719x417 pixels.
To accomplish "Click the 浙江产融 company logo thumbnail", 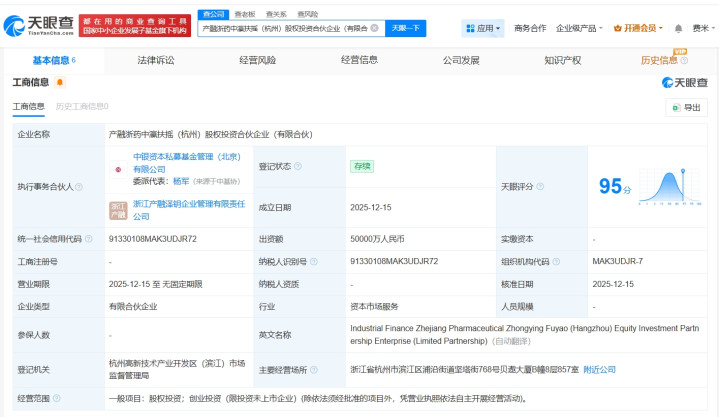I will point(118,209).
